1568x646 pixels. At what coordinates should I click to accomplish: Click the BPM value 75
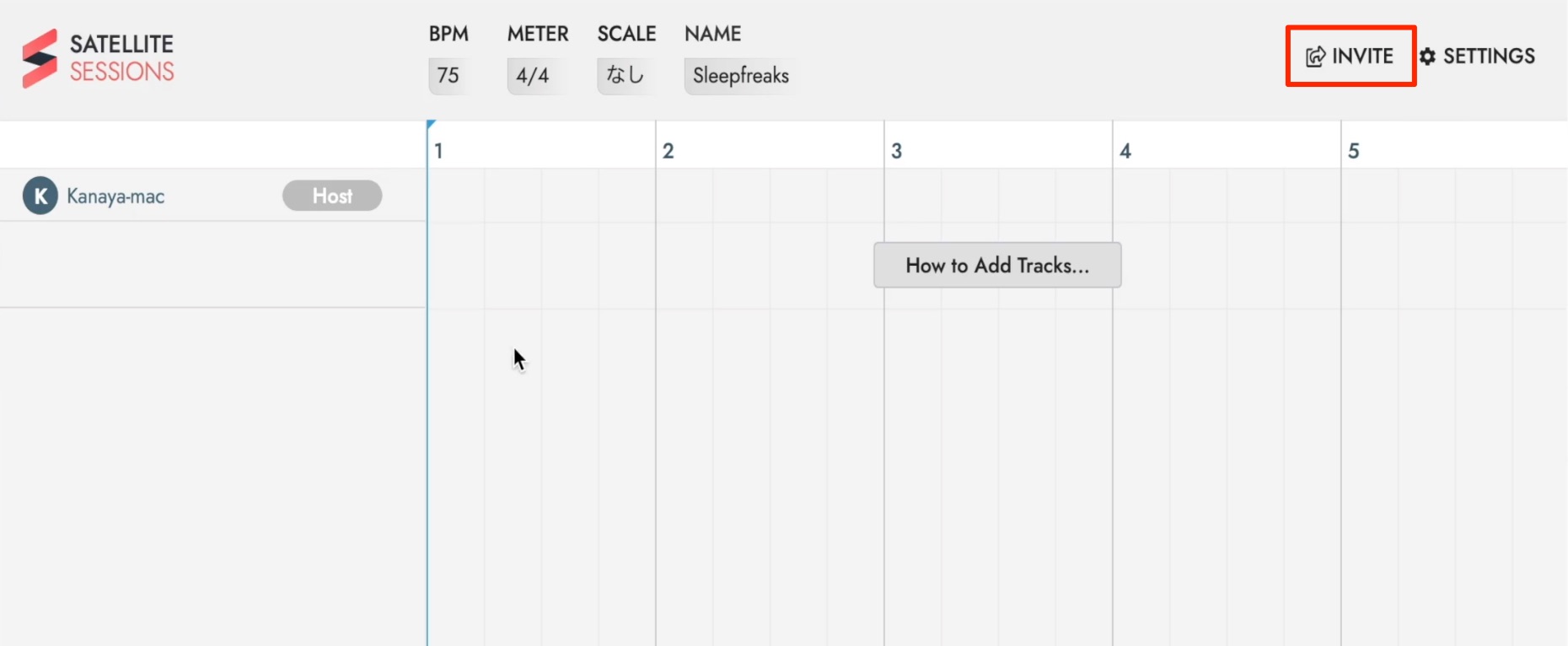[448, 76]
